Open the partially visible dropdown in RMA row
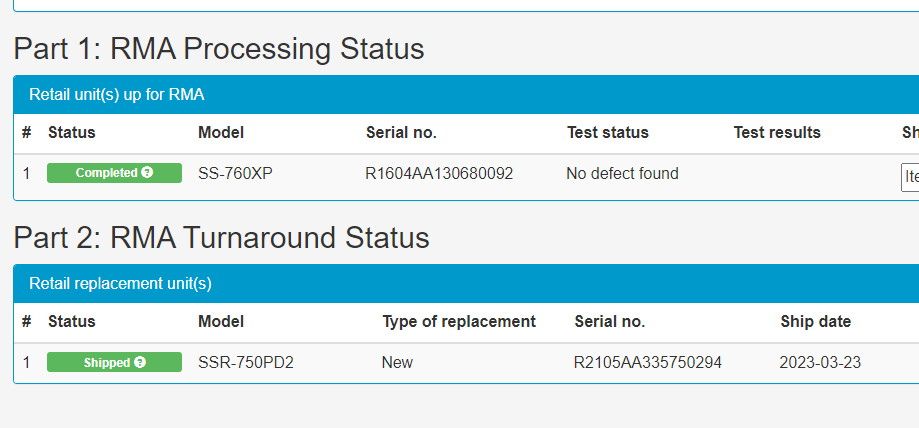This screenshot has height=428, width=919. [x=910, y=177]
